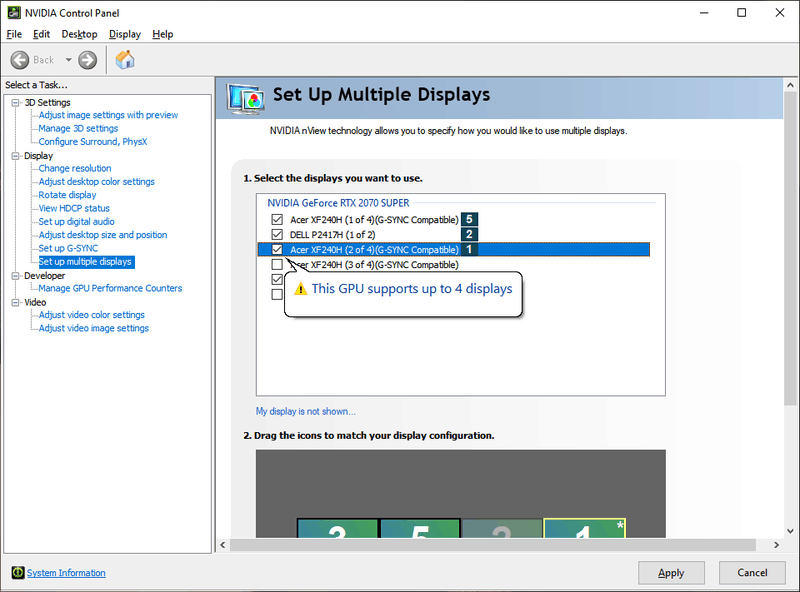
Task: Collapse the Display tree node
Action: click(x=15, y=156)
